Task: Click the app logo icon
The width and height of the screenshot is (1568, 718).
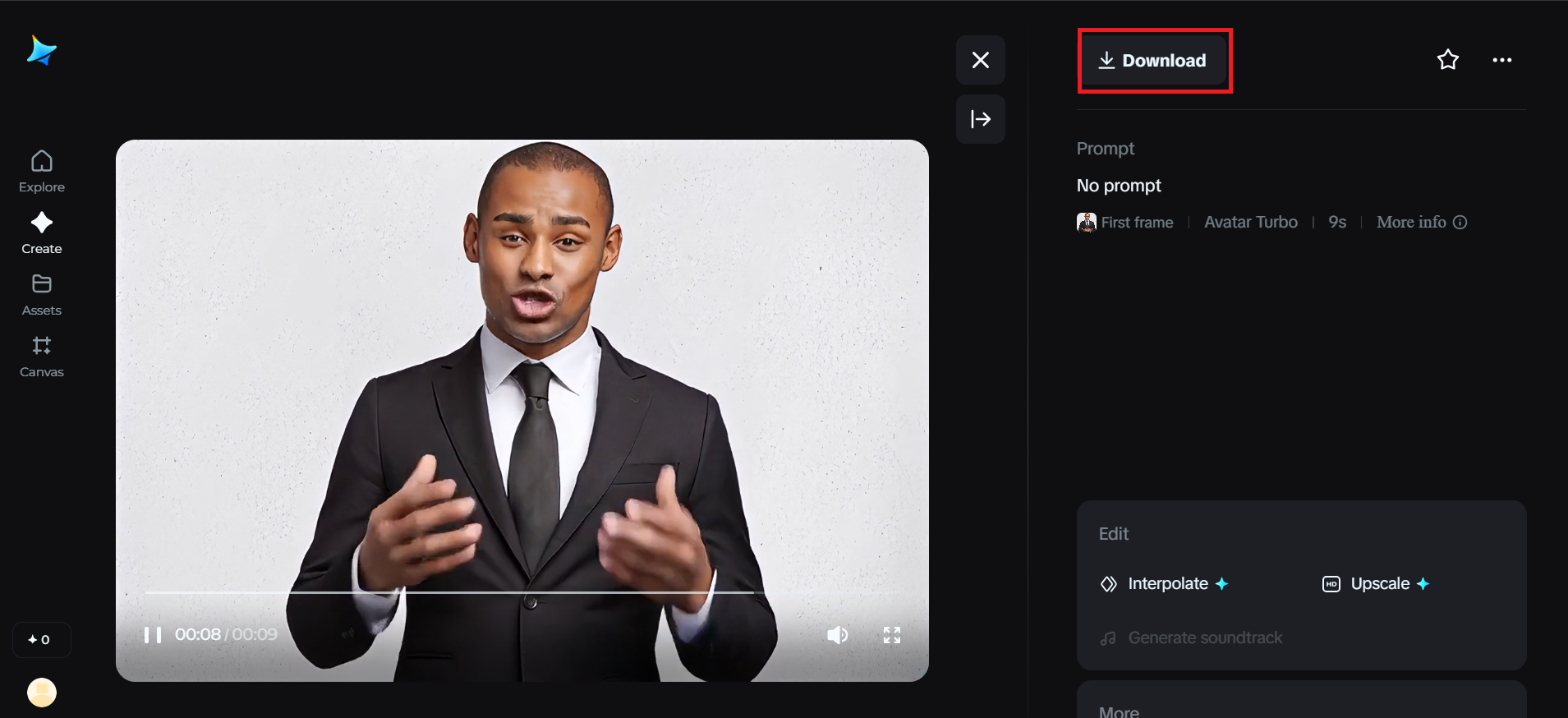Action: [x=41, y=51]
